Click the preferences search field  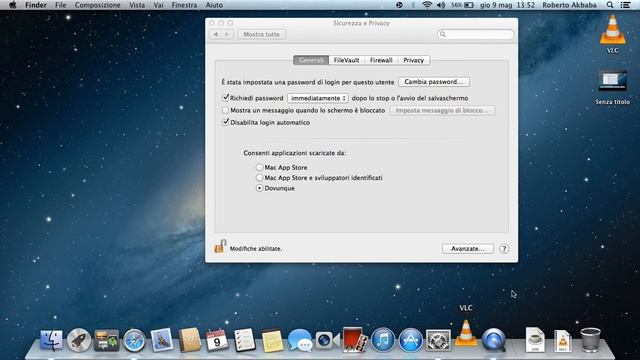point(475,34)
